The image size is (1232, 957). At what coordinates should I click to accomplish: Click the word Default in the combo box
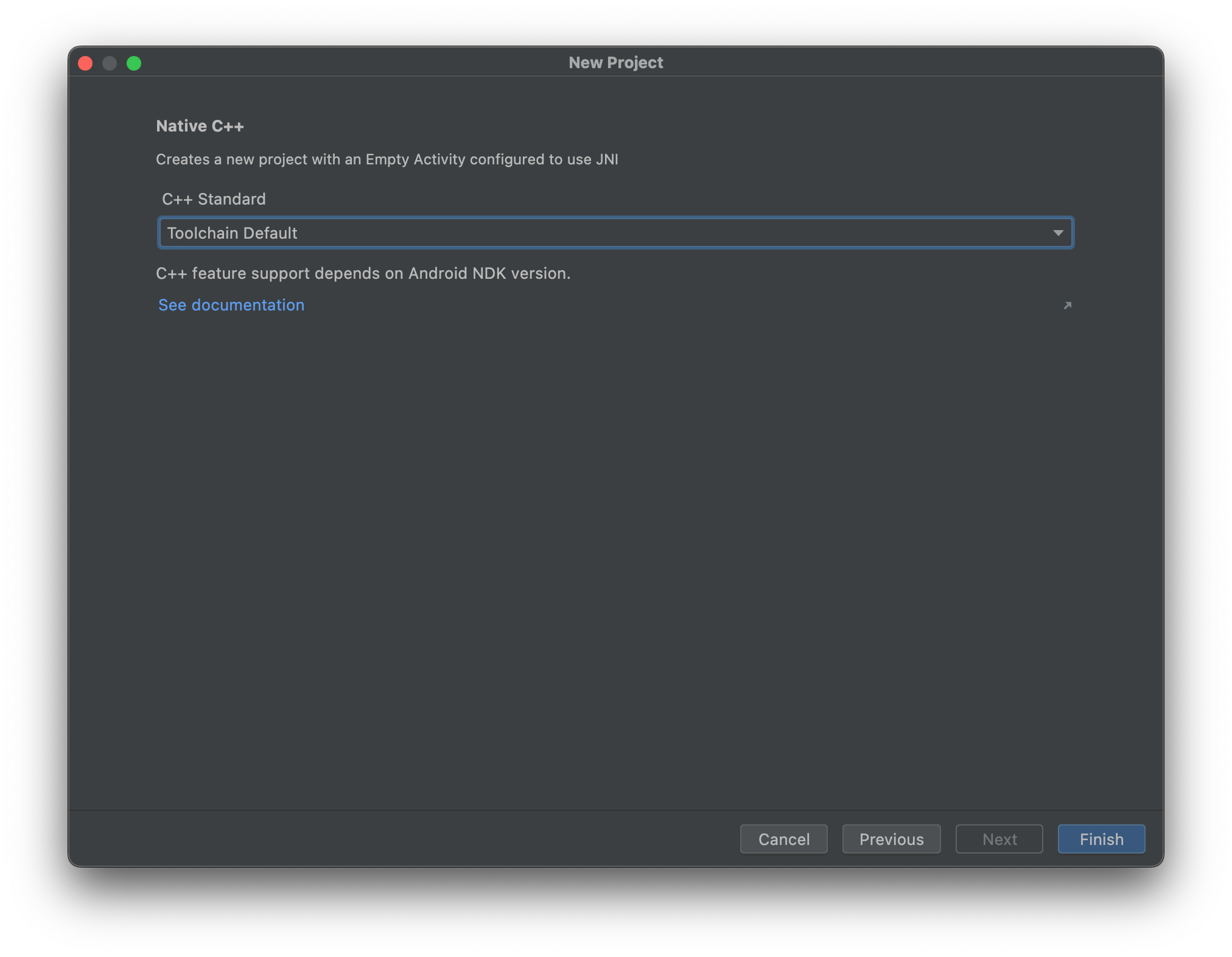point(270,233)
